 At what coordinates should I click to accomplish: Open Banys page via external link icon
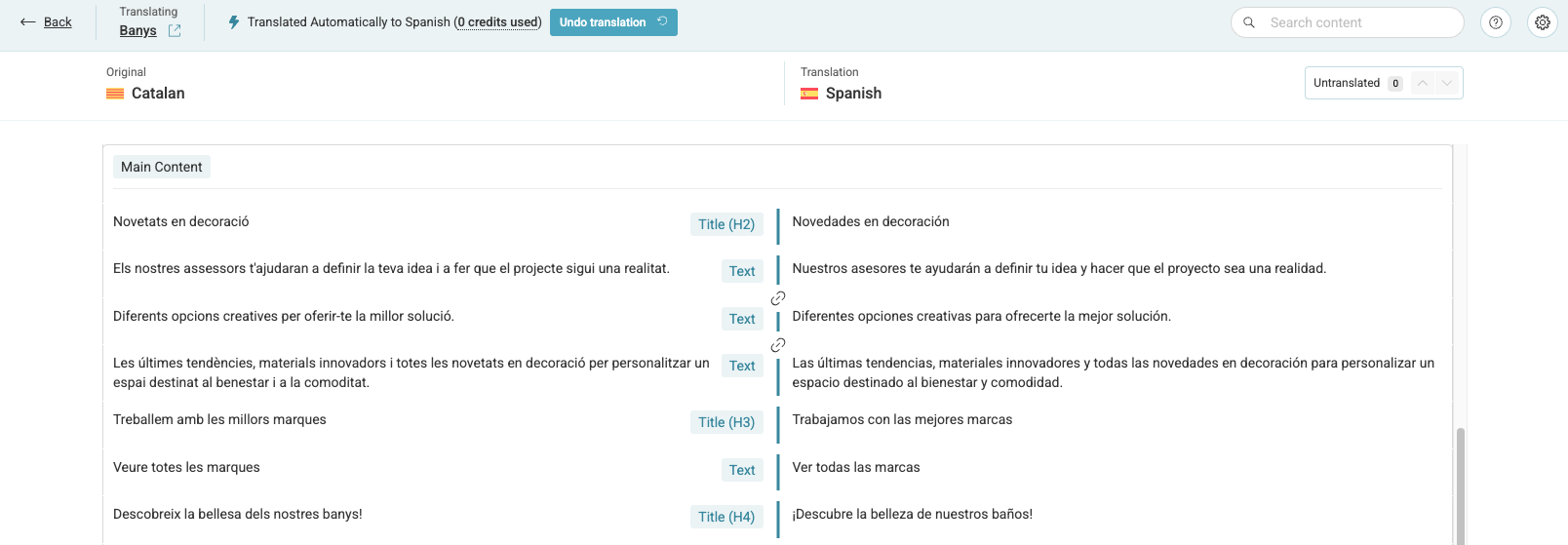pos(175,30)
